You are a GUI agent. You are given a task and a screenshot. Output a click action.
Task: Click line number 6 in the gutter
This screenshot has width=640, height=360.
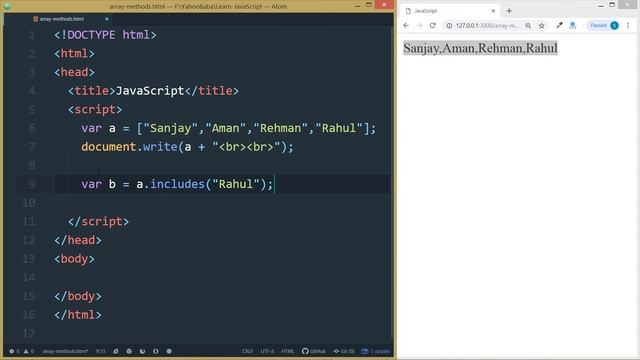click(x=31, y=128)
